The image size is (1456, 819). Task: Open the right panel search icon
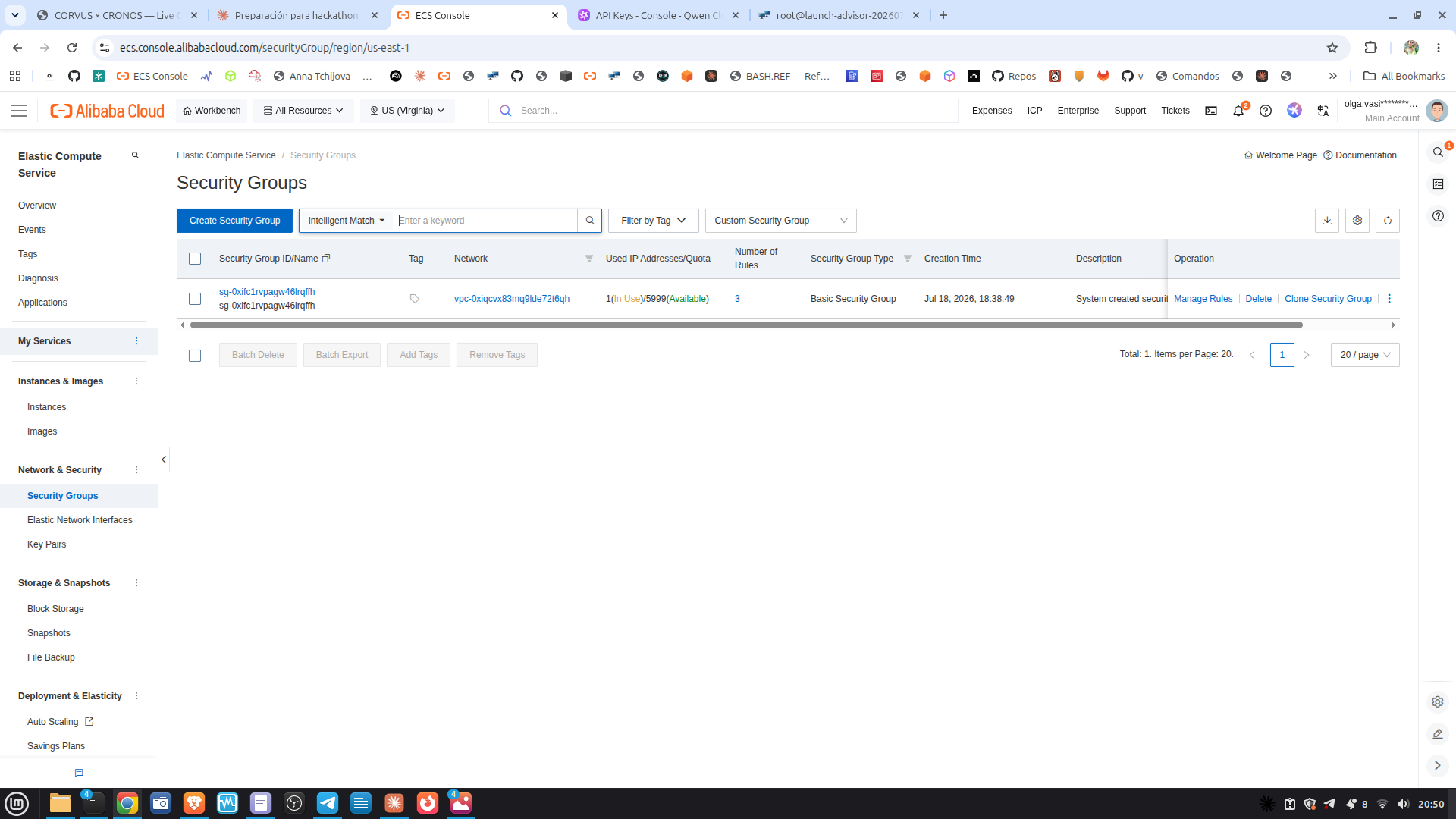[1438, 152]
